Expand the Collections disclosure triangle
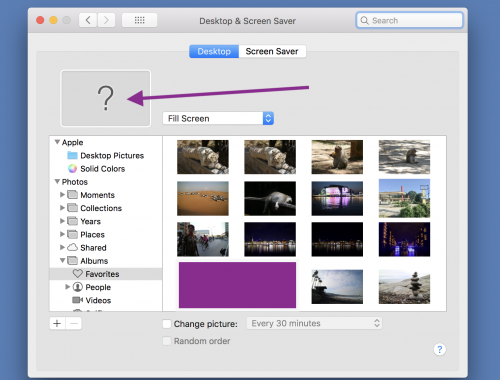This screenshot has height=380, width=500. point(62,208)
